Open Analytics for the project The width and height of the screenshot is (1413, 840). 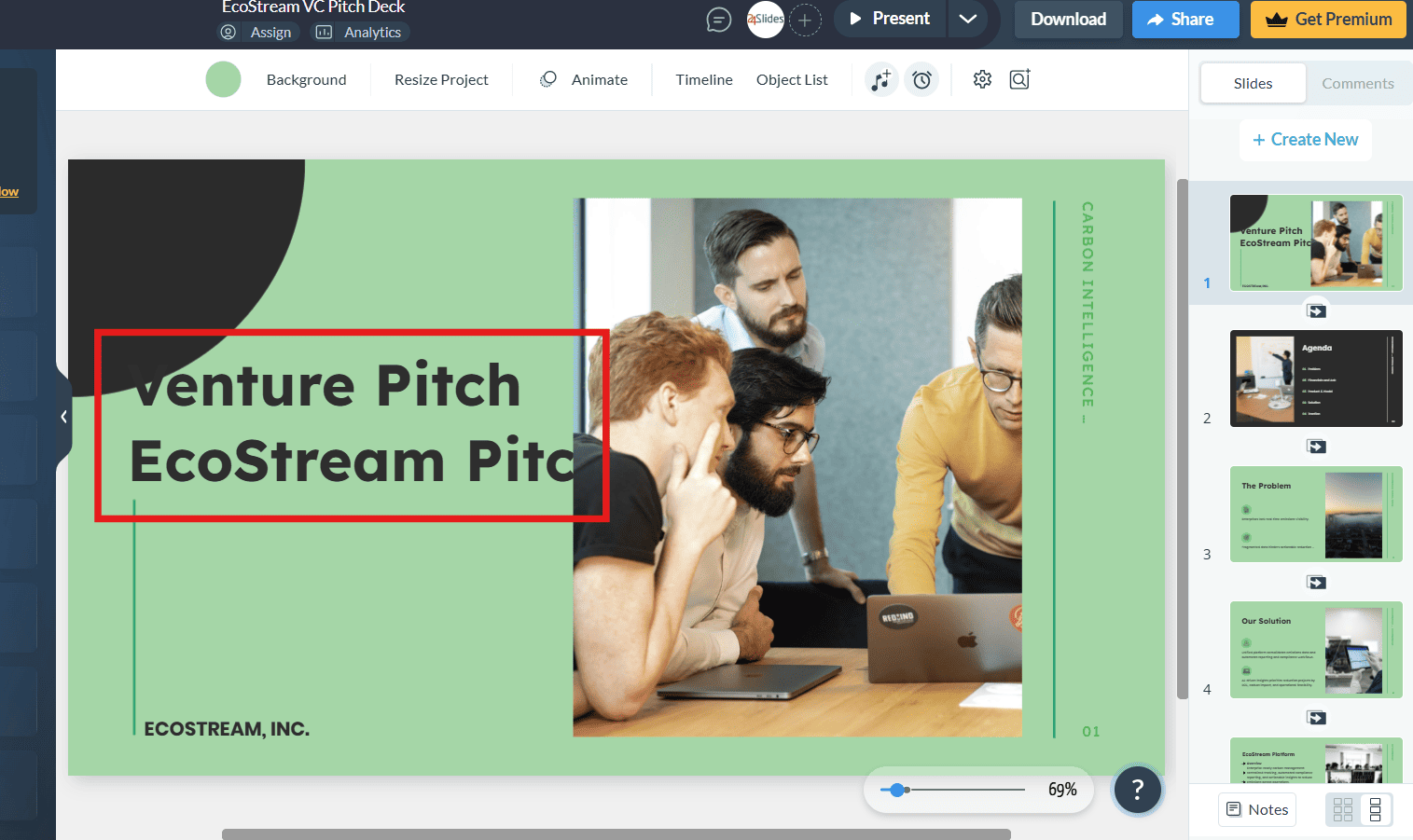point(359,32)
